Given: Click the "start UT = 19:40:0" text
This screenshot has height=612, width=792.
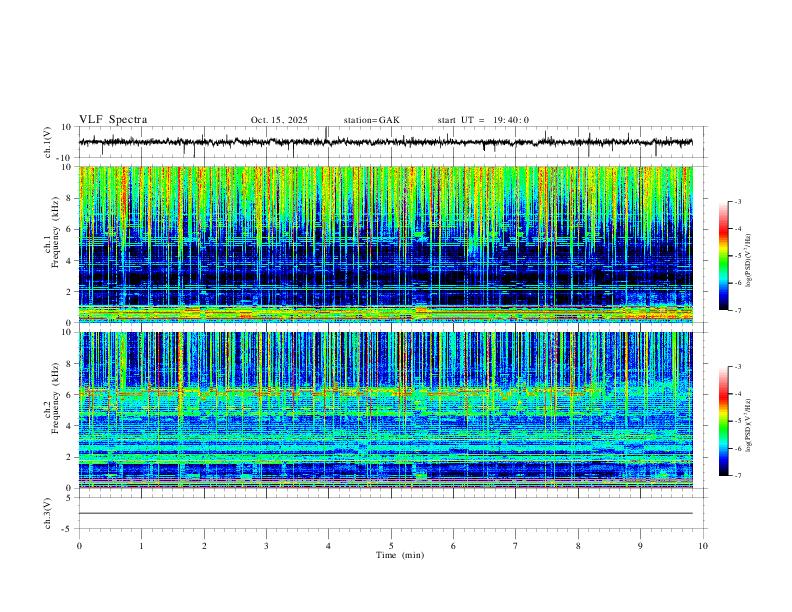Looking at the screenshot, I should pos(483,120).
